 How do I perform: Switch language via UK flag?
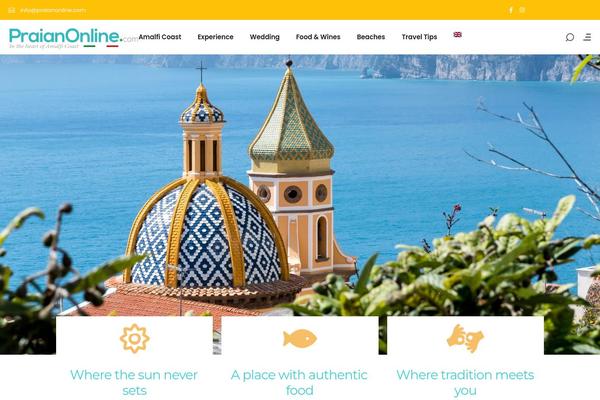(x=457, y=35)
